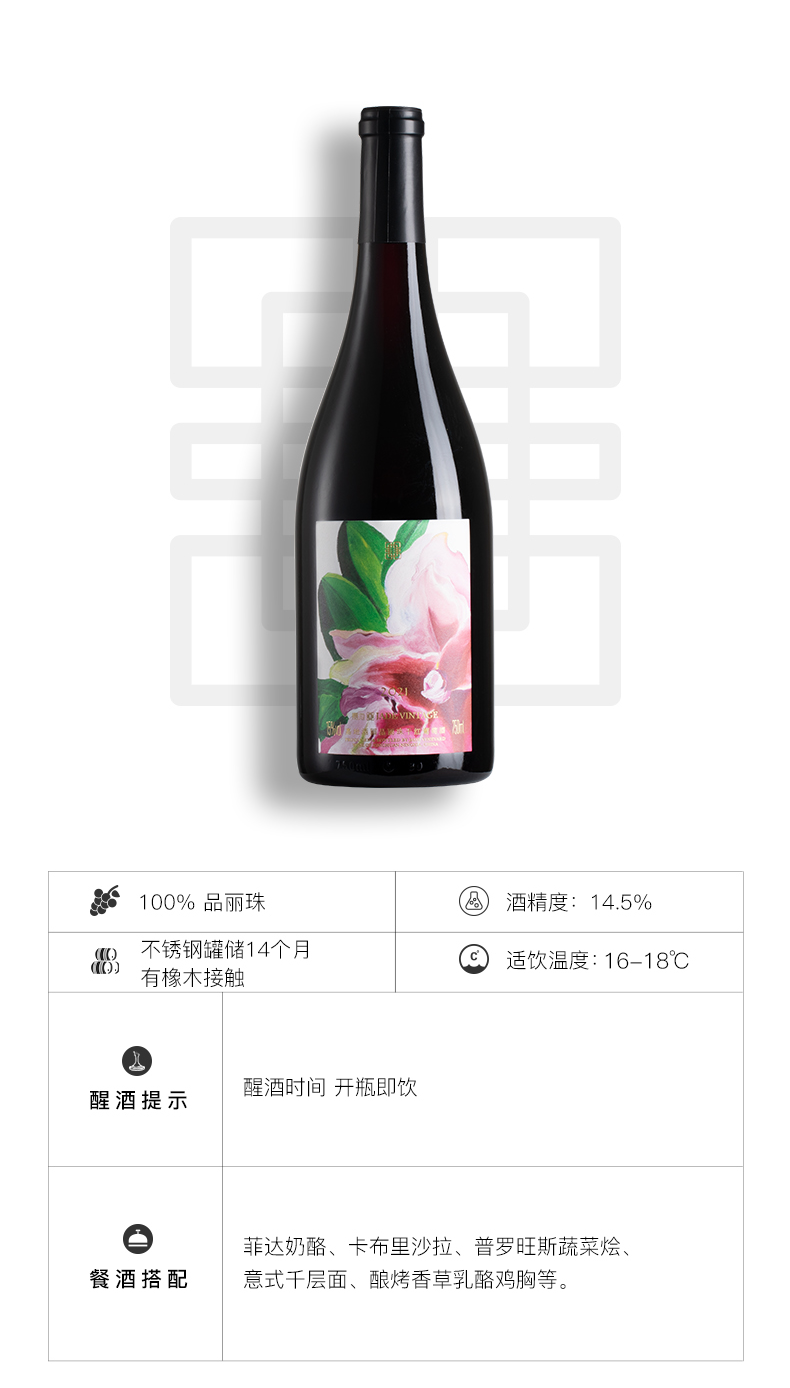Image resolution: width=790 pixels, height=1388 pixels.
Task: Click the 意式千层面 food pairing line
Action: [x=408, y=1280]
